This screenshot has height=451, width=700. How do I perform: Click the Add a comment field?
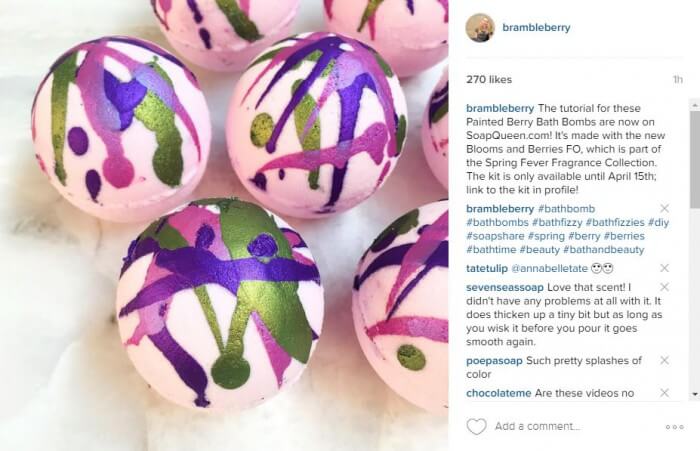tap(537, 426)
